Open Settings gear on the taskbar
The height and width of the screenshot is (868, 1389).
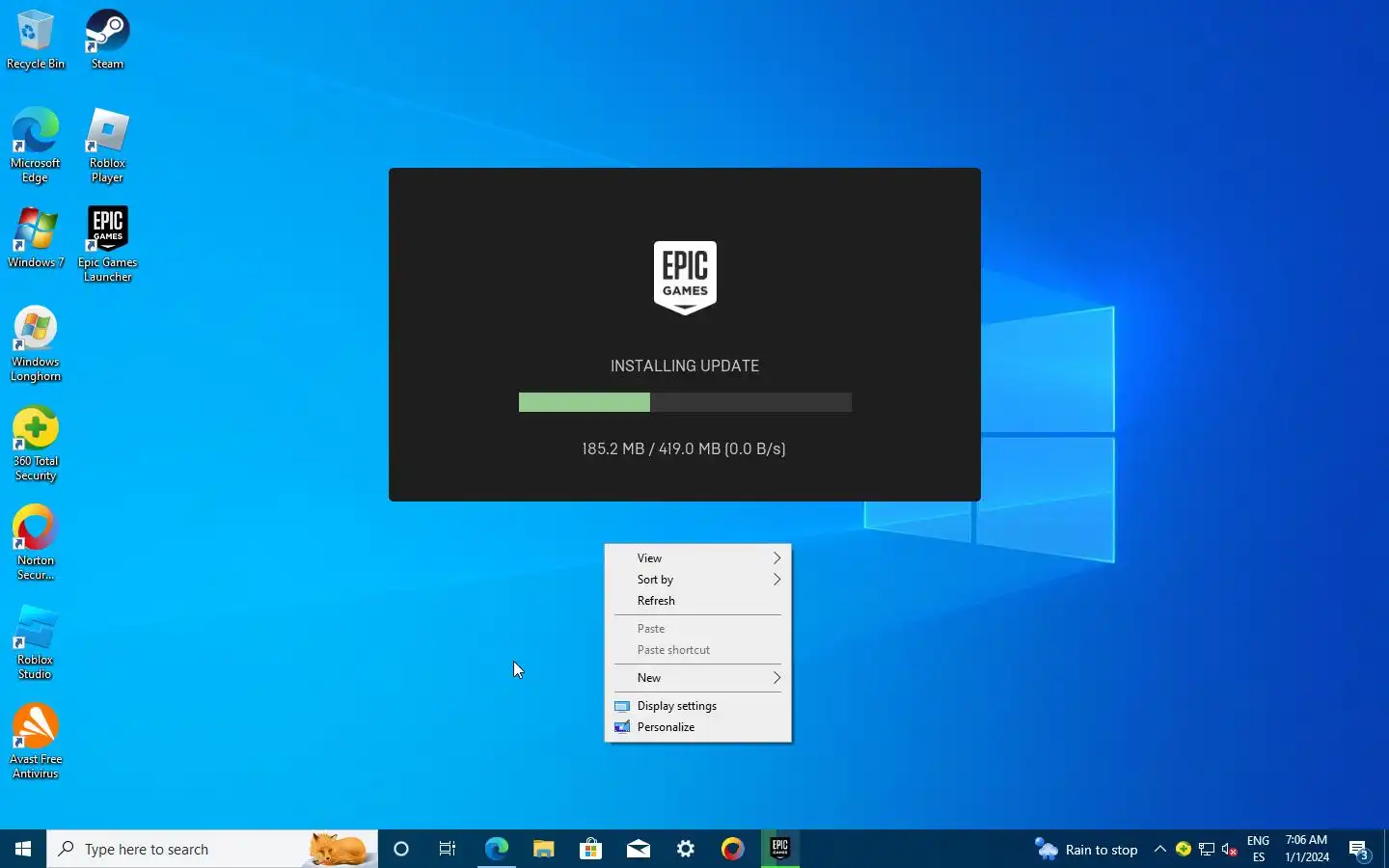point(686,849)
